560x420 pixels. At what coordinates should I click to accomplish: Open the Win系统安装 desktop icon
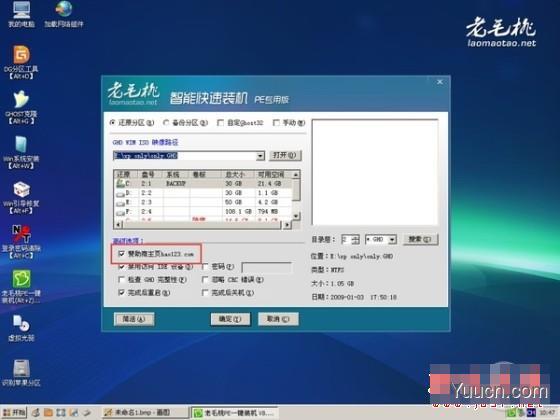(21, 152)
